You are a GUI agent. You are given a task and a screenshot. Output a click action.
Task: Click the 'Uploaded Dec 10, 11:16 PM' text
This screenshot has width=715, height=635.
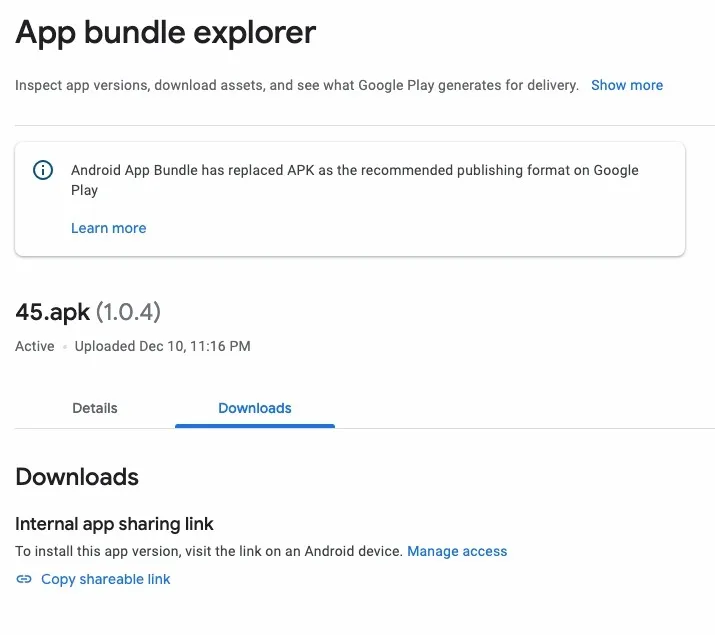click(162, 346)
